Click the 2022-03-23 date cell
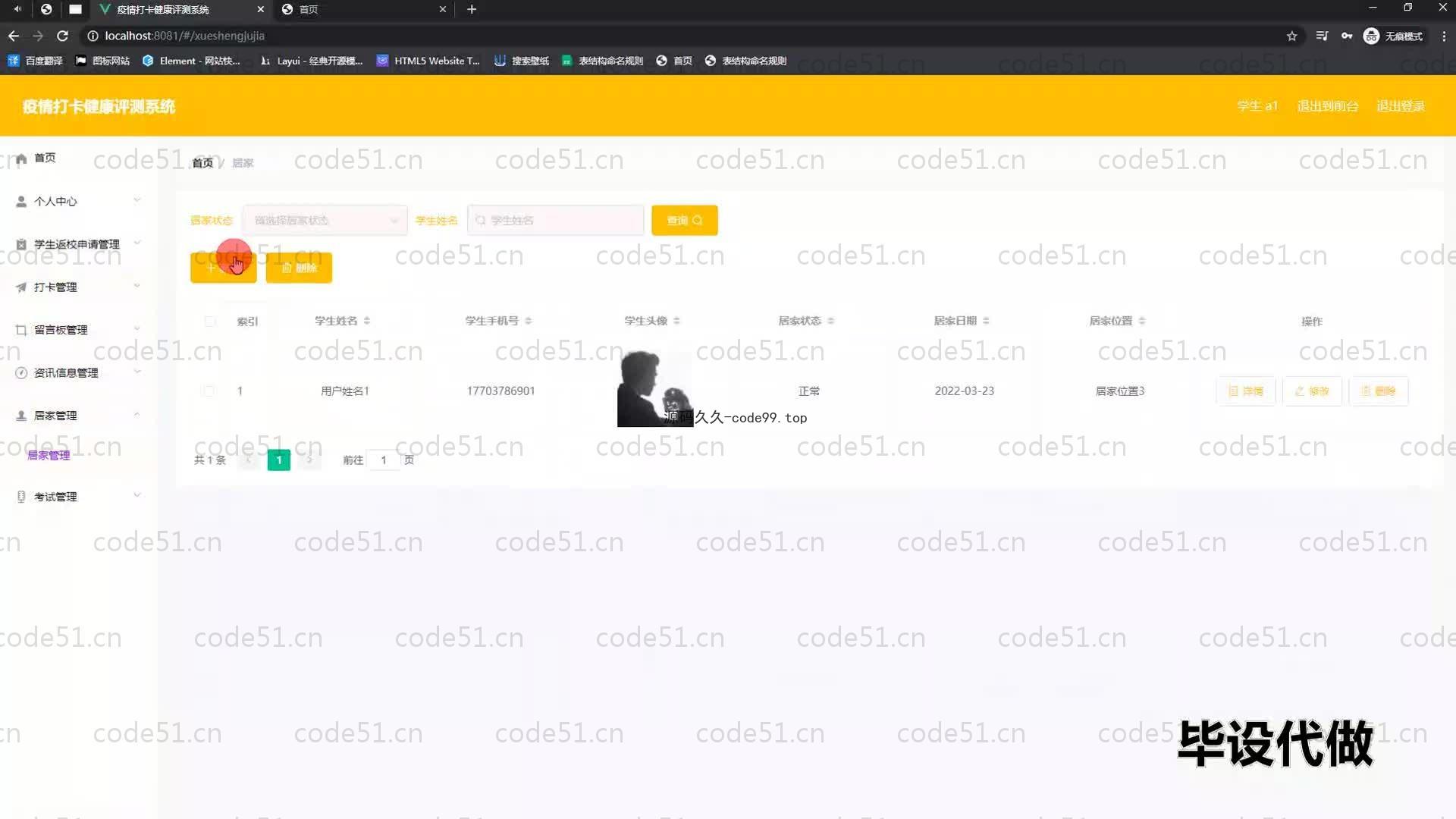Image resolution: width=1456 pixels, height=819 pixels. click(x=964, y=391)
